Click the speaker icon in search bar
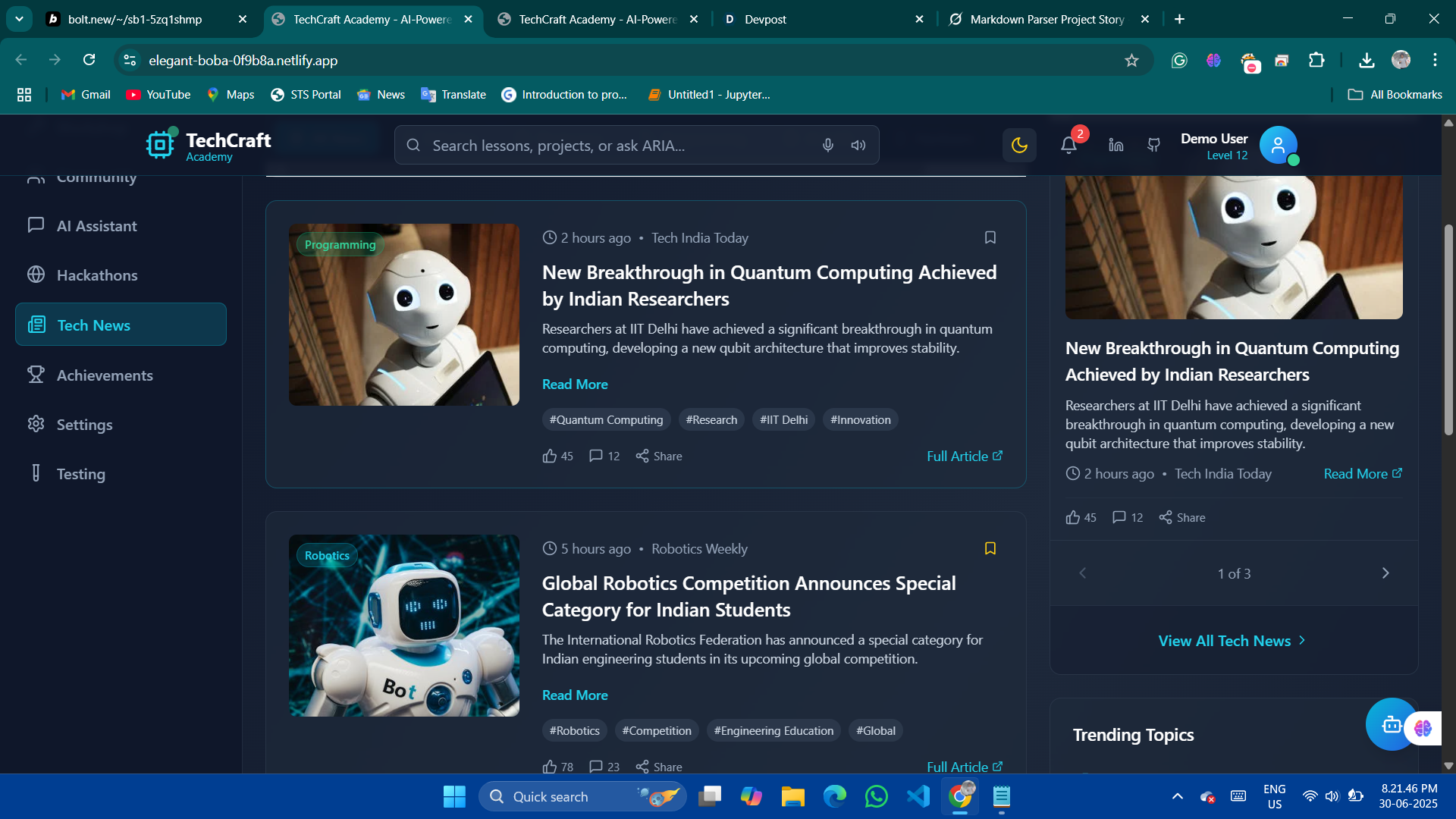 click(858, 145)
